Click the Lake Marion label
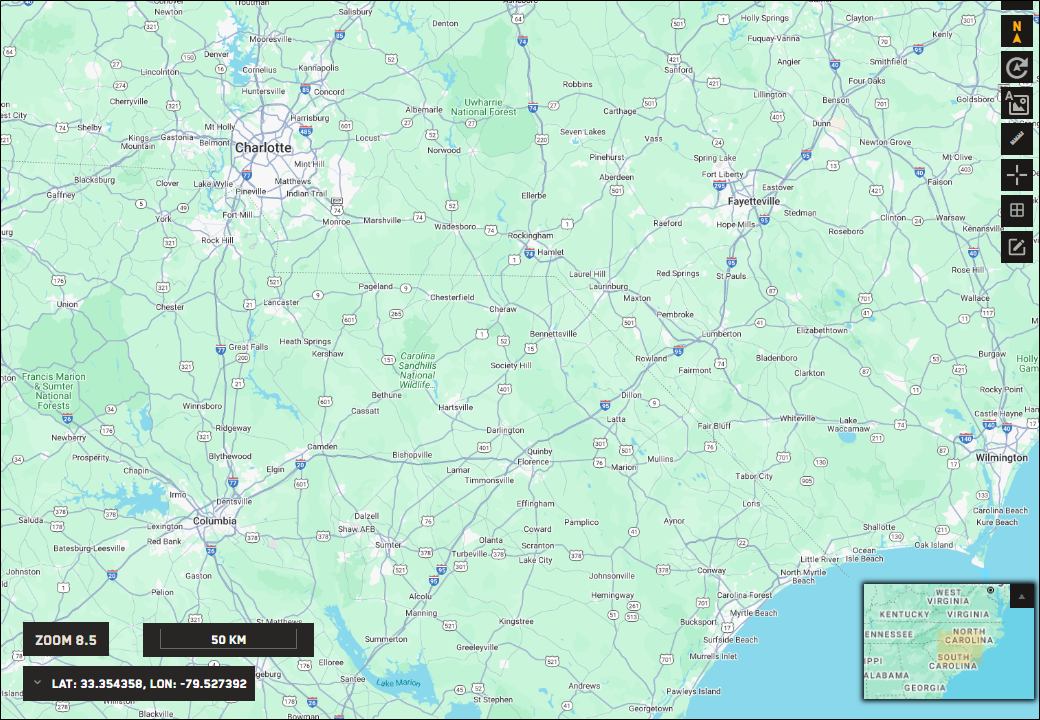The height and width of the screenshot is (720, 1040). pos(398,683)
